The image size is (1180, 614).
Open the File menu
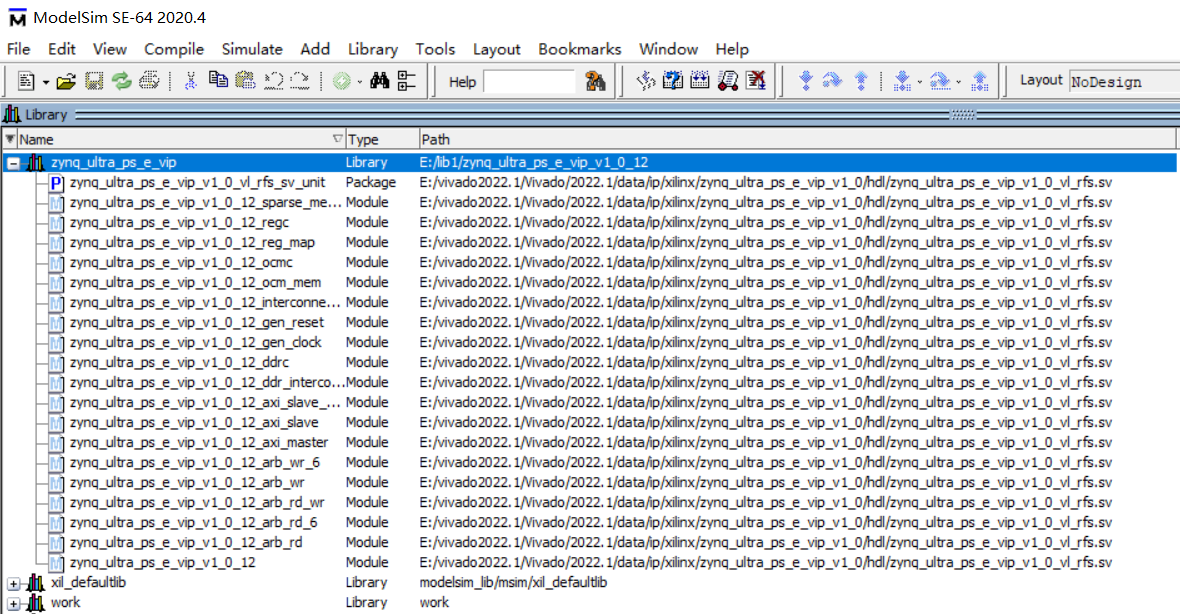click(19, 49)
